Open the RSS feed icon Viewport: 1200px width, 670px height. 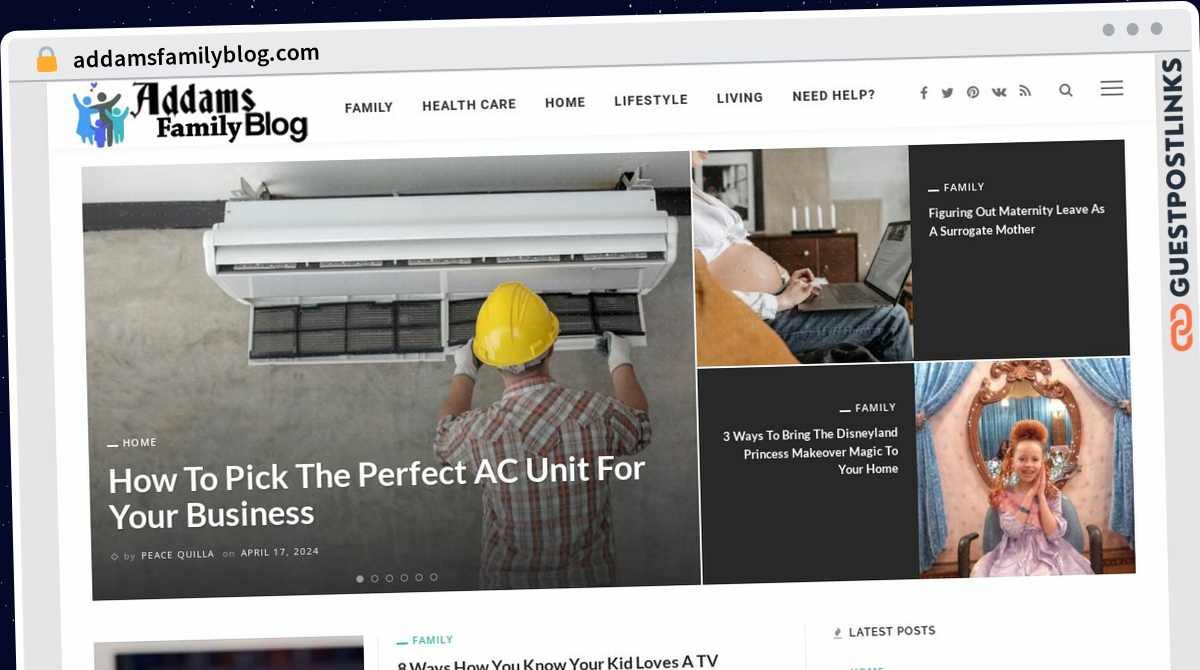pos(1025,91)
